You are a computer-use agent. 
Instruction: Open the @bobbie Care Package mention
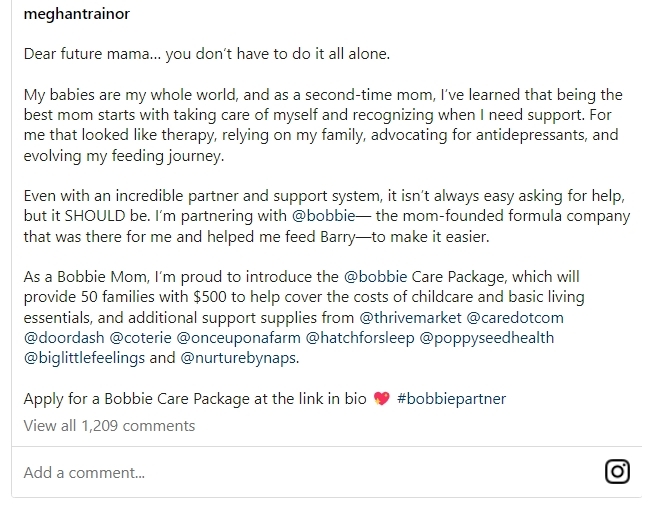(x=375, y=277)
